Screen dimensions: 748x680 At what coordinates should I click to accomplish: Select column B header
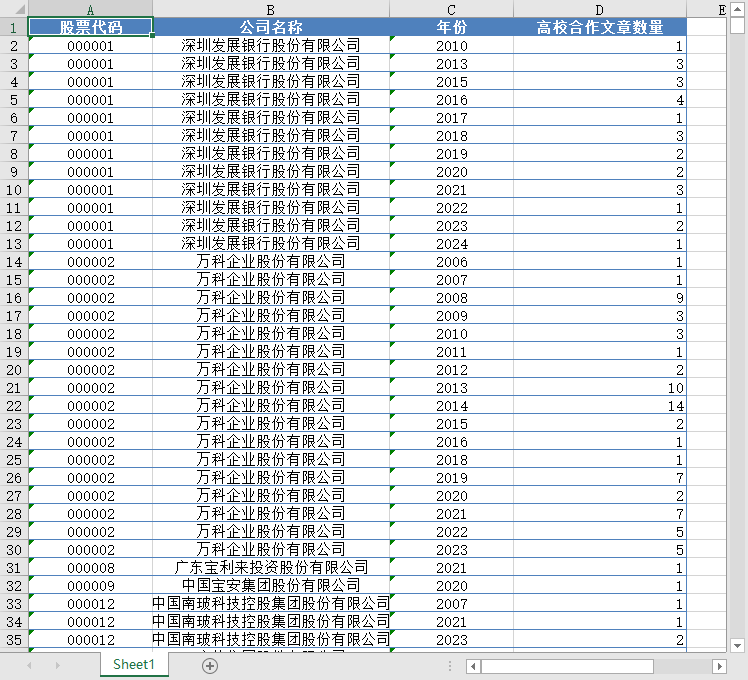coord(270,9)
